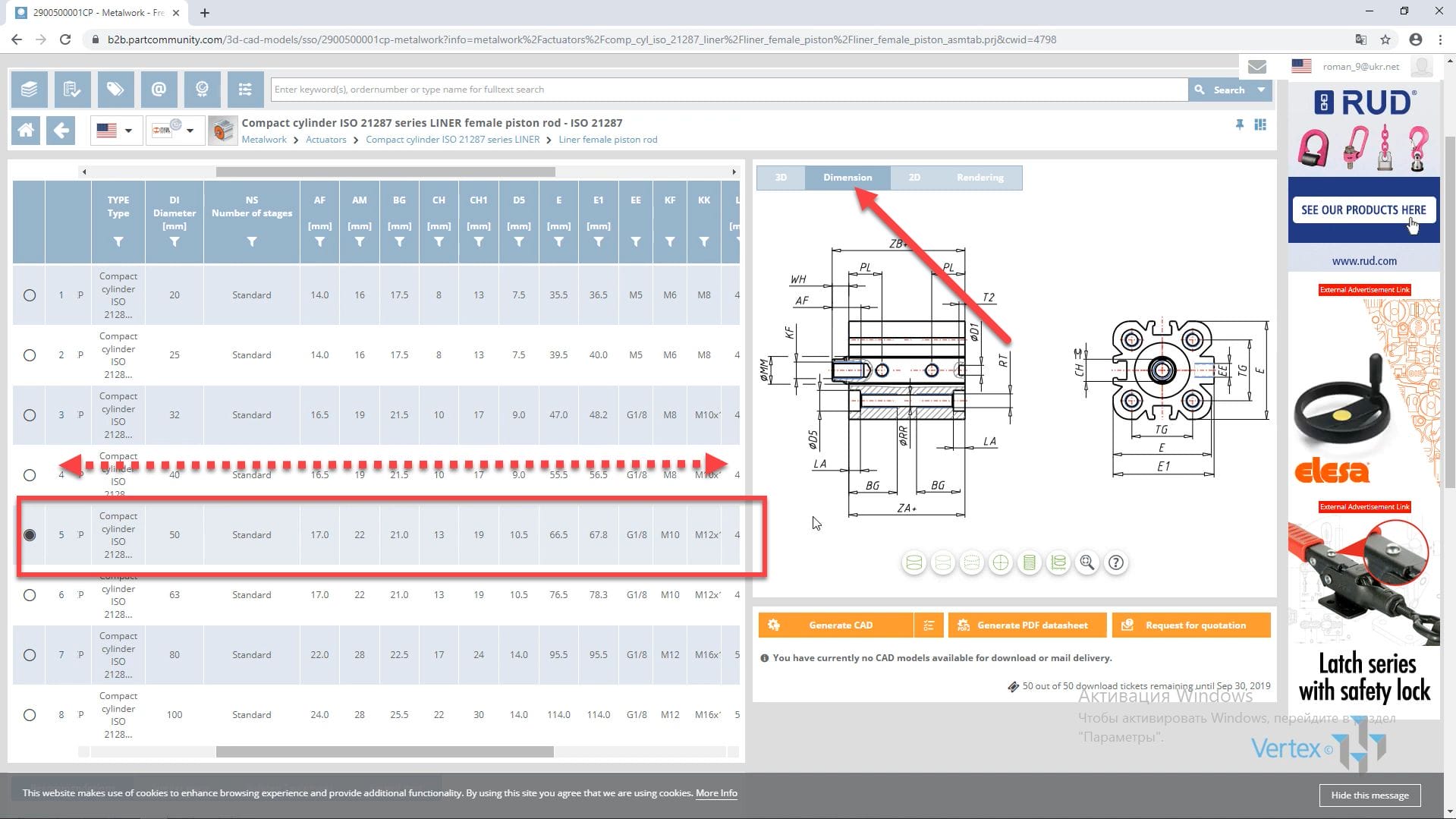Screen dimensions: 1456x819
Task: Click the green striped cylinder view icon
Action: (1030, 562)
